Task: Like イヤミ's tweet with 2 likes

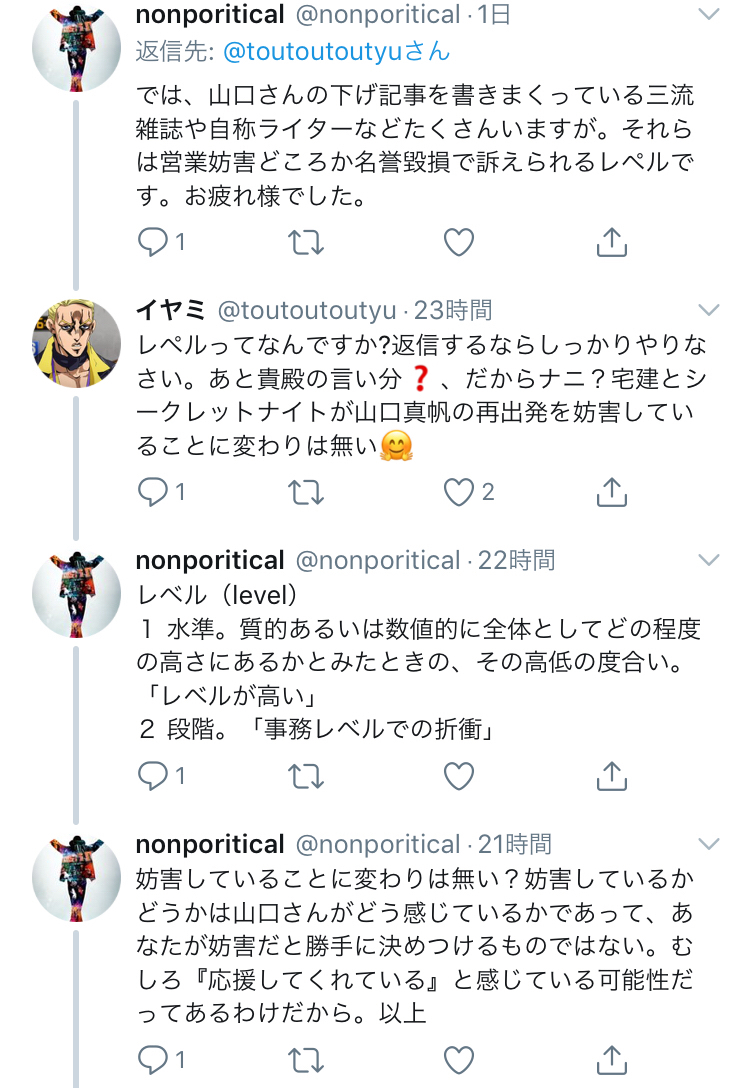Action: [458, 492]
